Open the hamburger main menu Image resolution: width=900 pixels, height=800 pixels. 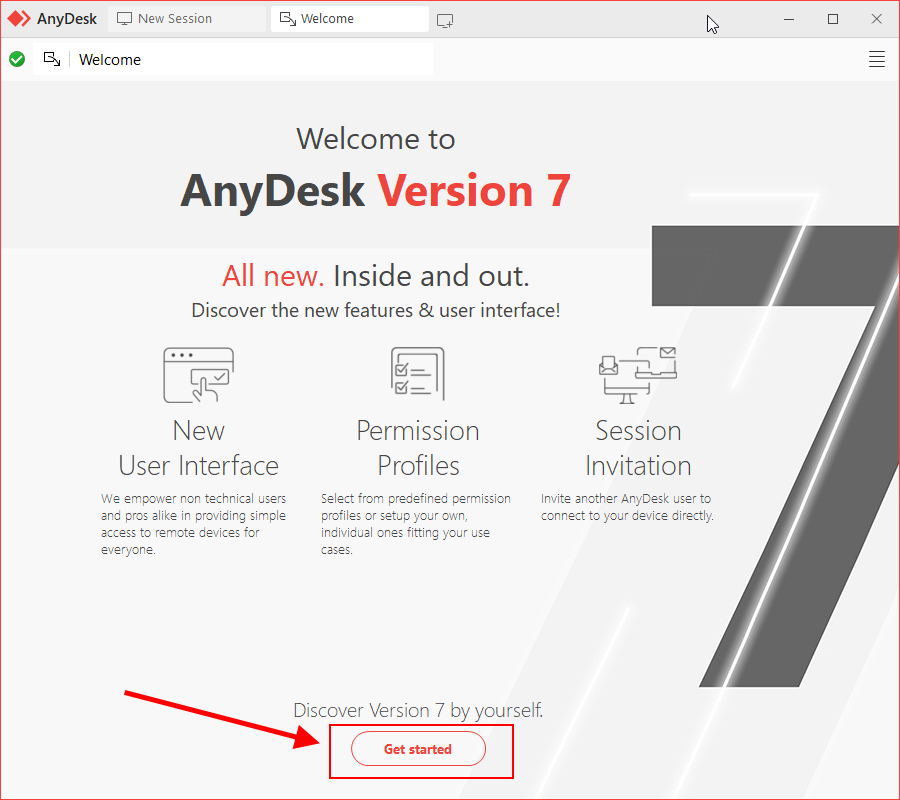tap(876, 59)
